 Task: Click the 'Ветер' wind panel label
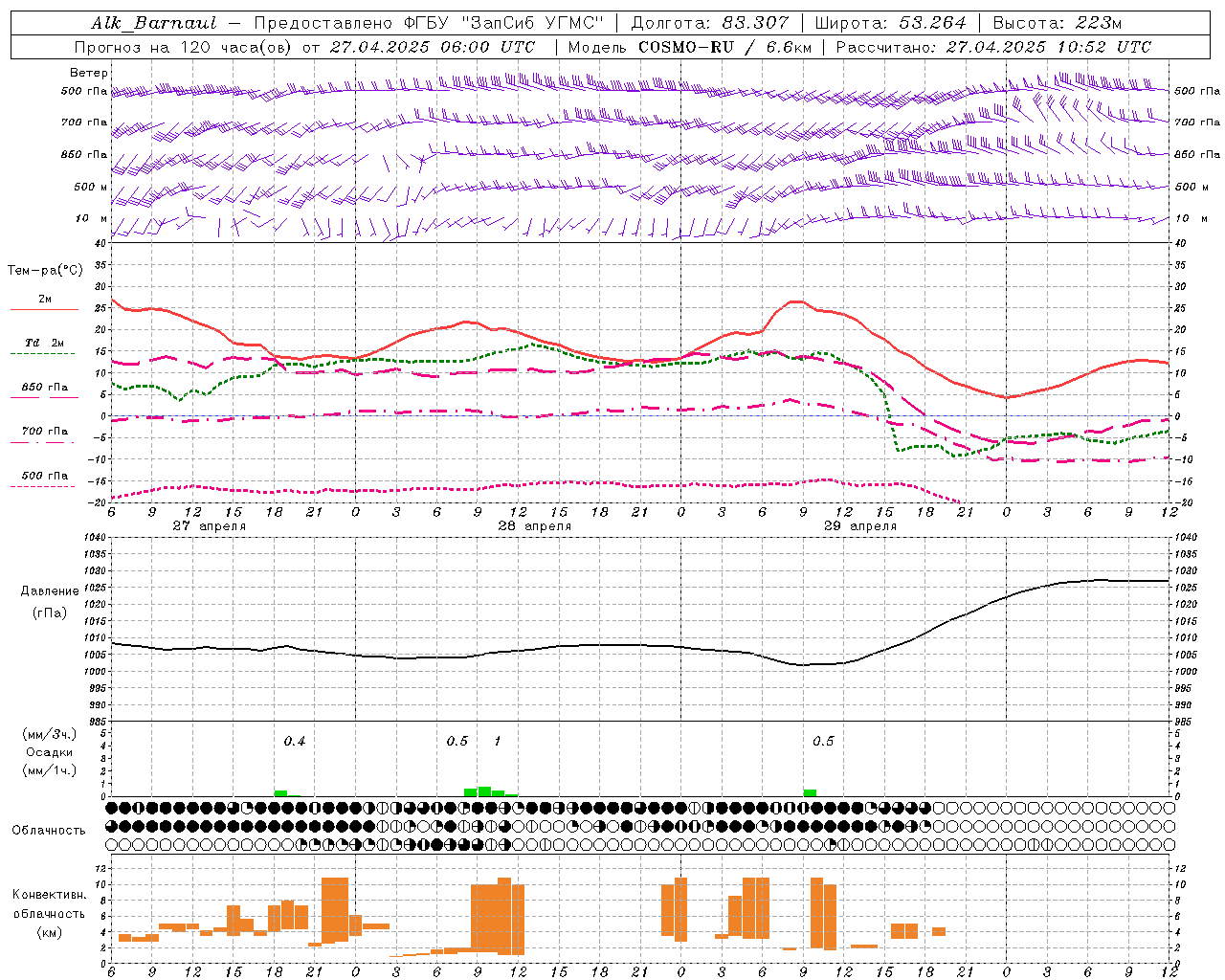tap(89, 73)
